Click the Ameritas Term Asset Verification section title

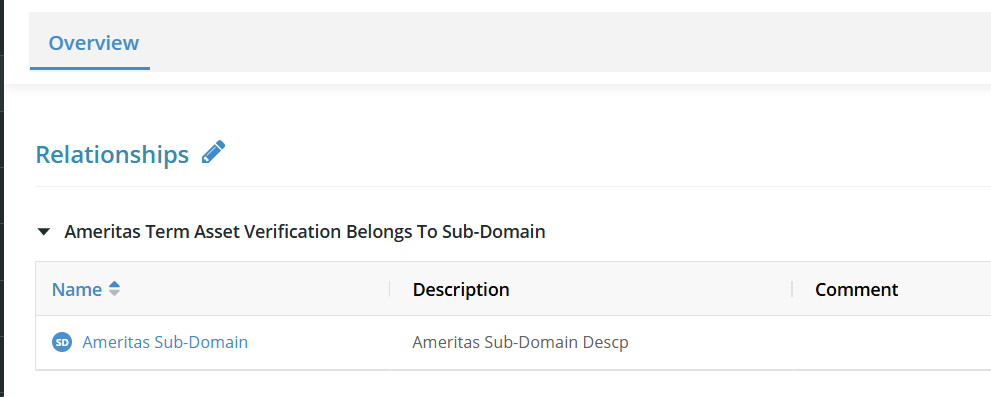[305, 232]
